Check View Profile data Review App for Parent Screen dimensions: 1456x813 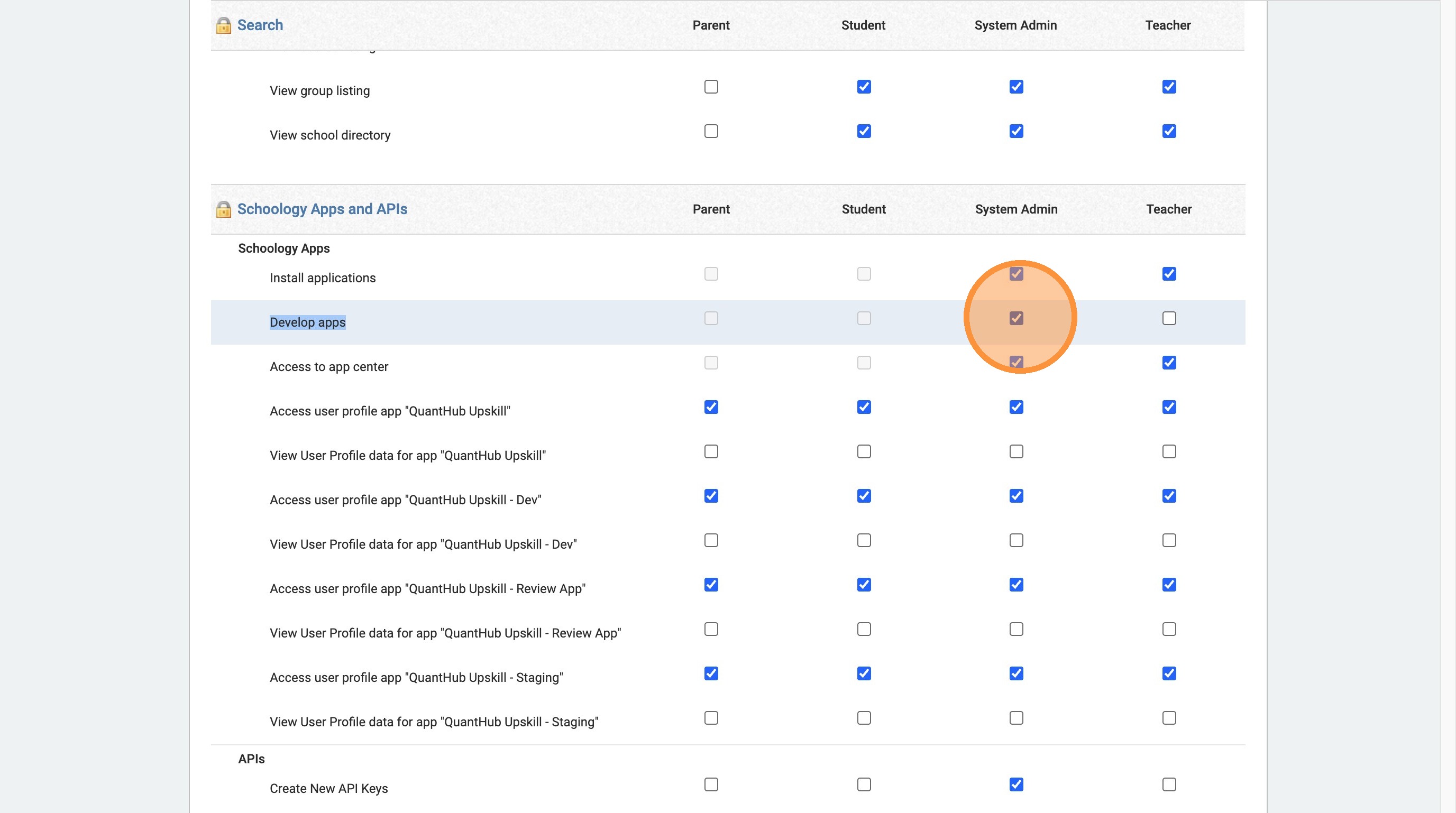[x=711, y=629]
